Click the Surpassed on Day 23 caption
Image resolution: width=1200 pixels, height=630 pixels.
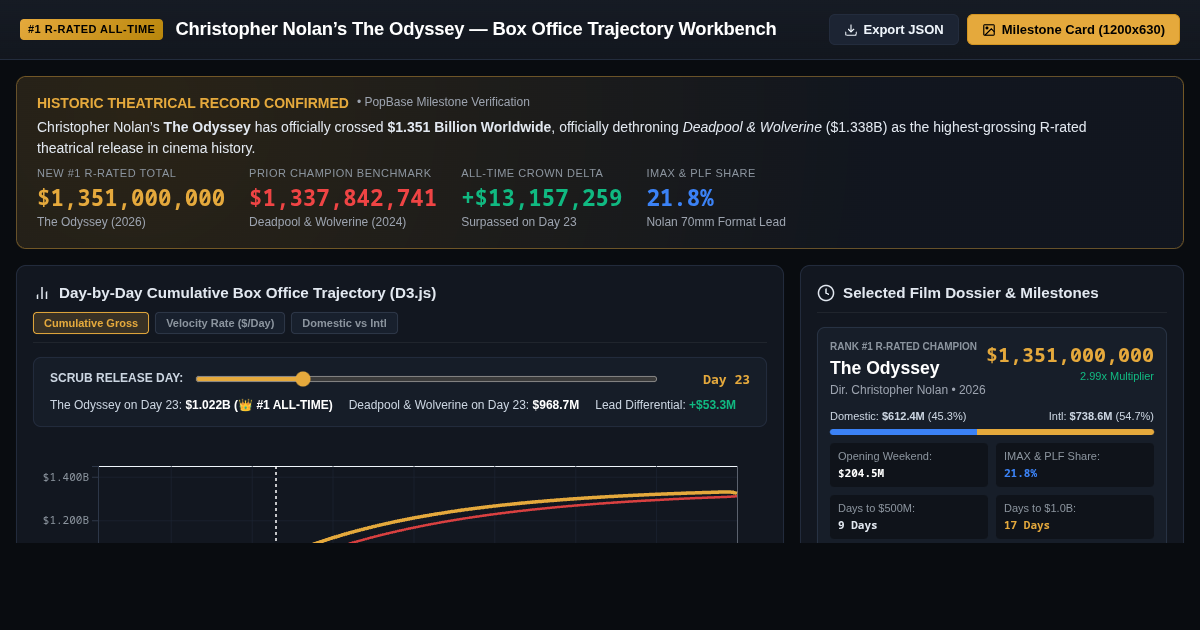point(519,222)
